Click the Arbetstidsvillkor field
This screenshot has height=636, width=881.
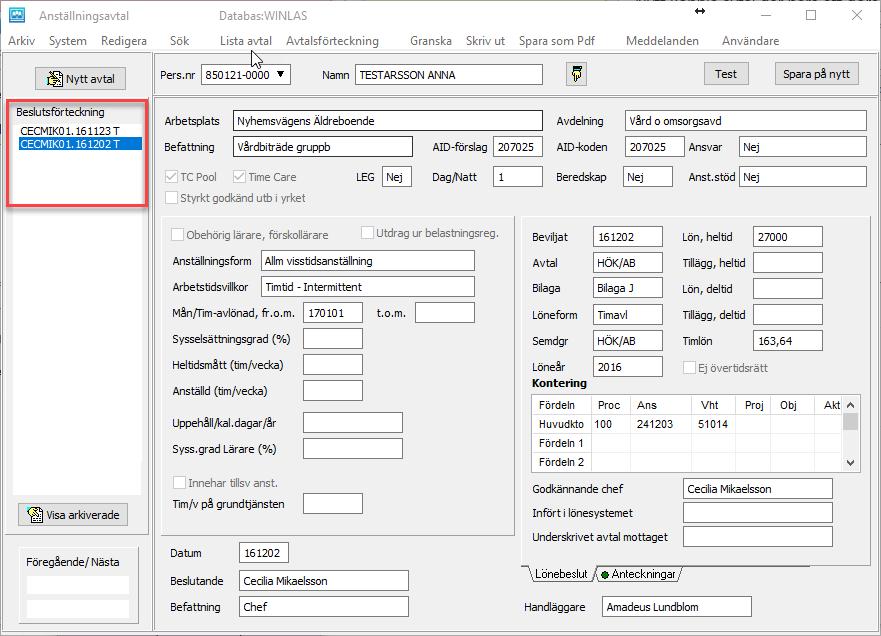pyautogui.click(x=367, y=287)
